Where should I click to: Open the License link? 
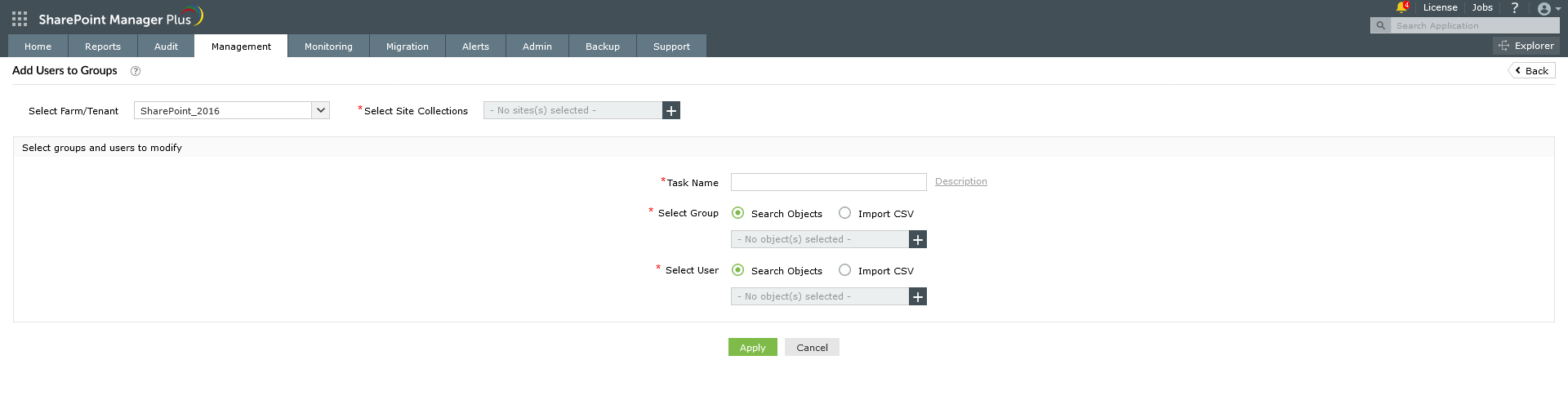(x=1440, y=7)
